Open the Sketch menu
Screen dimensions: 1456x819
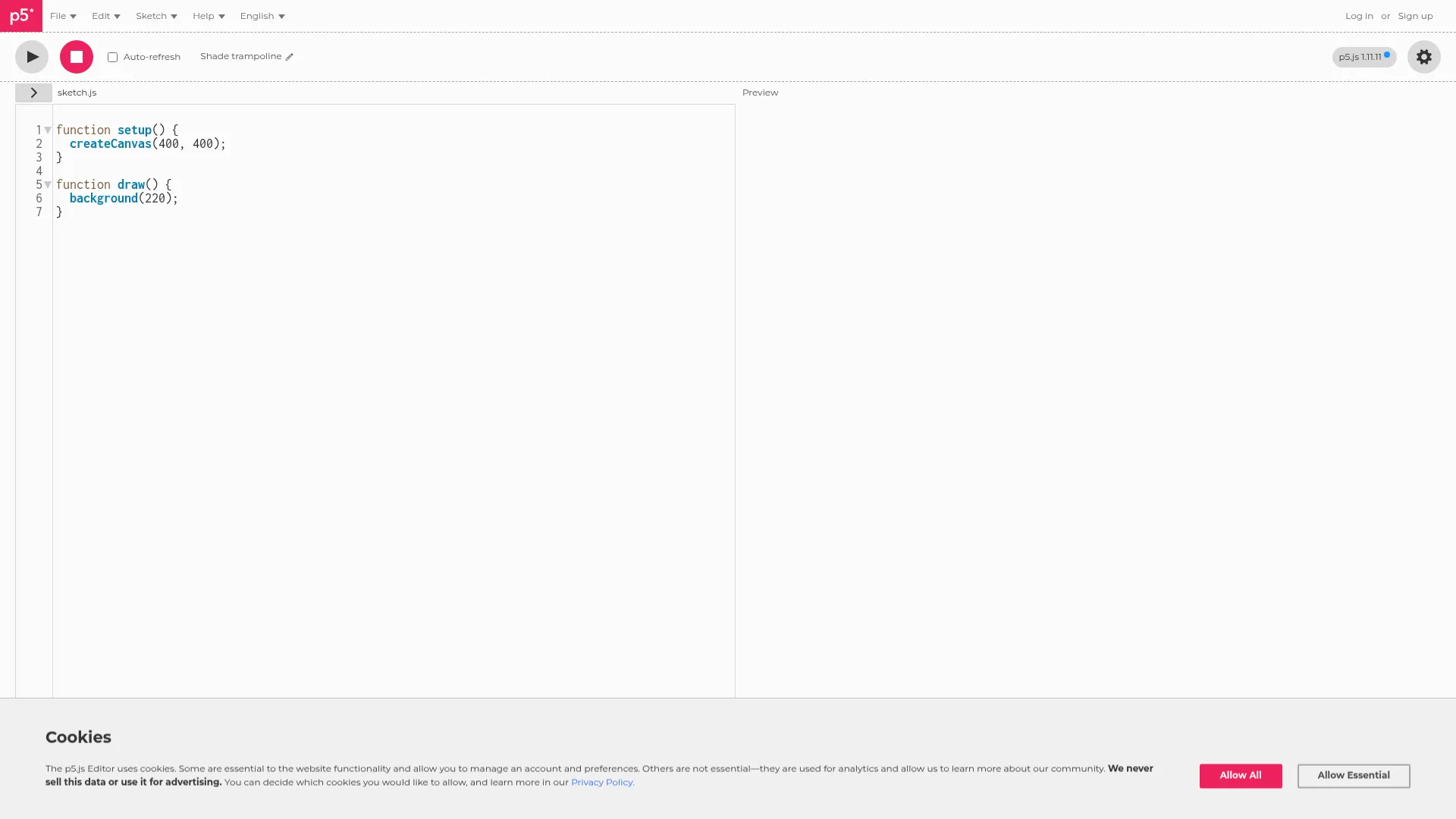[156, 16]
